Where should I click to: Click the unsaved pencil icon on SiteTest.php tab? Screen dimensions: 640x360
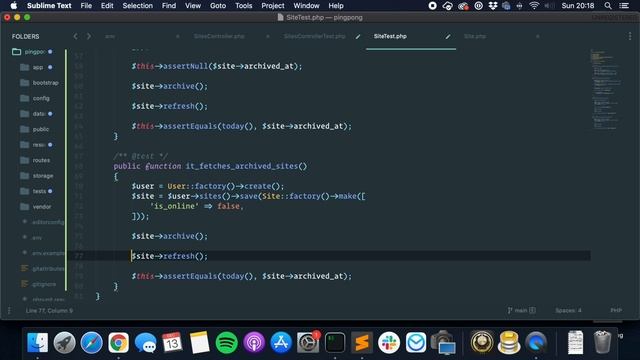coord(448,36)
